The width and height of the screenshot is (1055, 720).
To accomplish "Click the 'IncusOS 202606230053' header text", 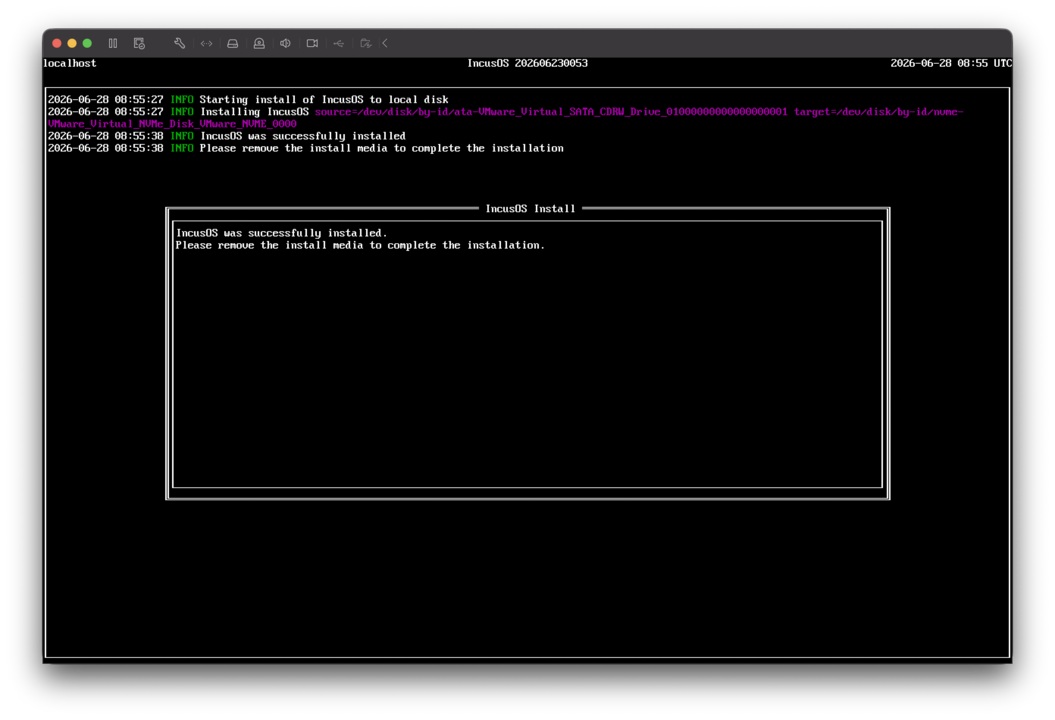I will tap(528, 63).
